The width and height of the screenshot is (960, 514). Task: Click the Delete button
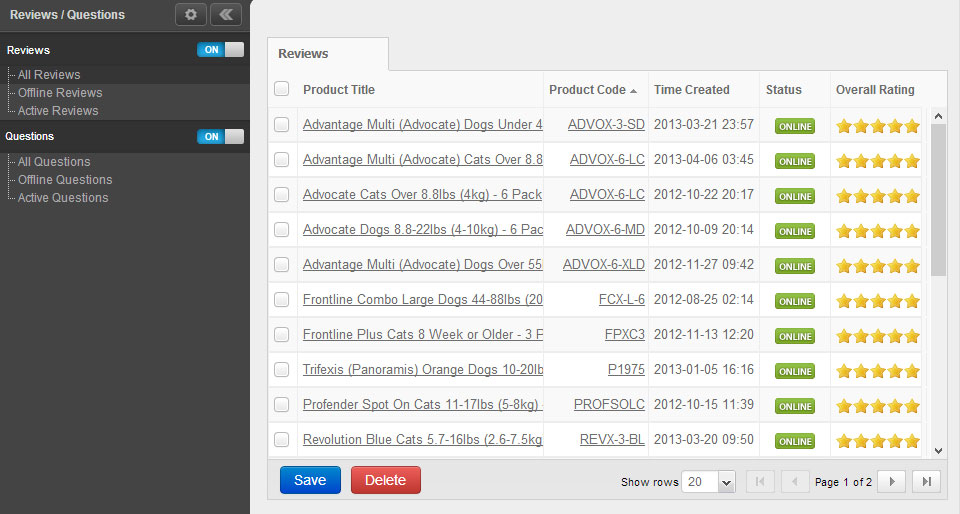pos(386,480)
